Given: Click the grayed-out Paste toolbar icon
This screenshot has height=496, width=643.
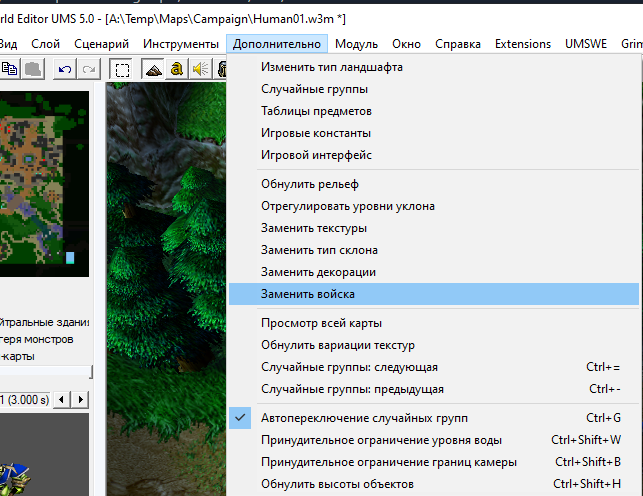Looking at the screenshot, I should click(34, 69).
